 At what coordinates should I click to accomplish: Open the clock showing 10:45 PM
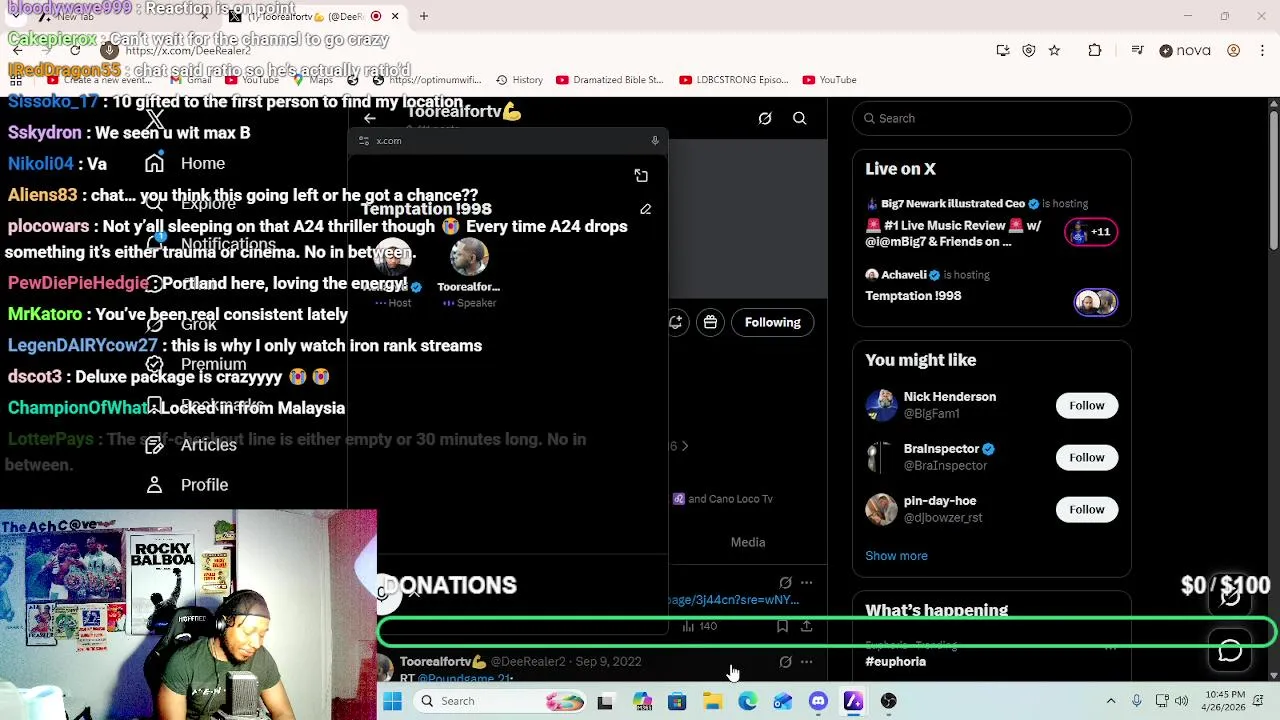point(1225,701)
